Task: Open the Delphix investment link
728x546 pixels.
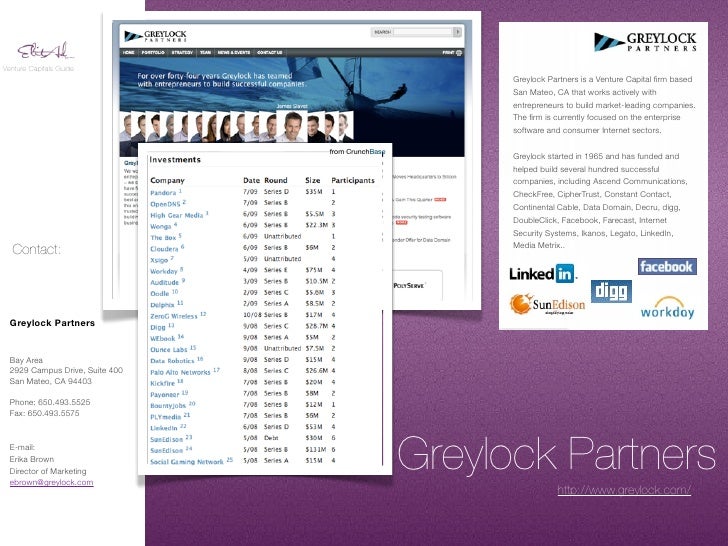Action: (x=162, y=305)
